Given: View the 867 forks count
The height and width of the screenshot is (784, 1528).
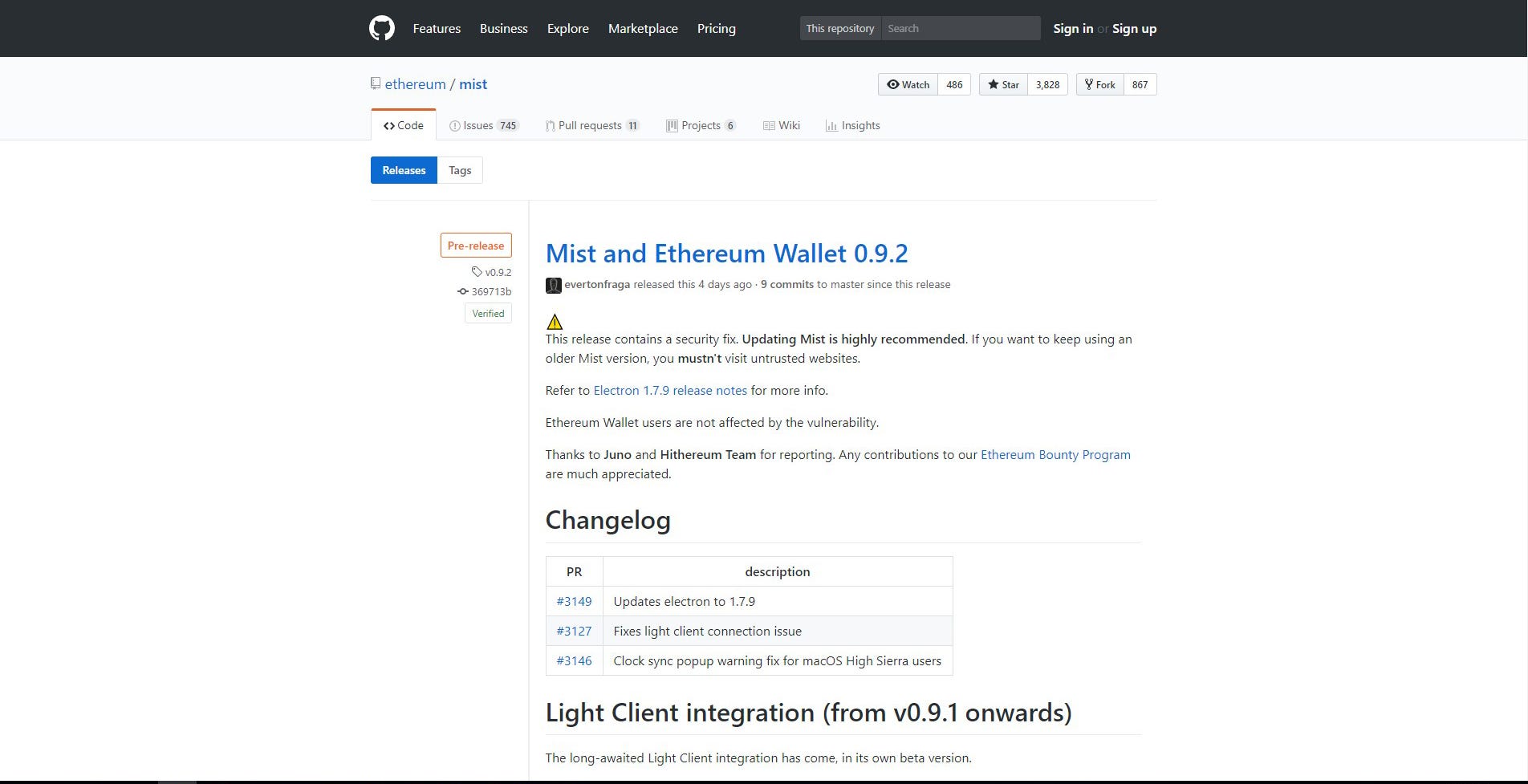Looking at the screenshot, I should click(x=1140, y=84).
